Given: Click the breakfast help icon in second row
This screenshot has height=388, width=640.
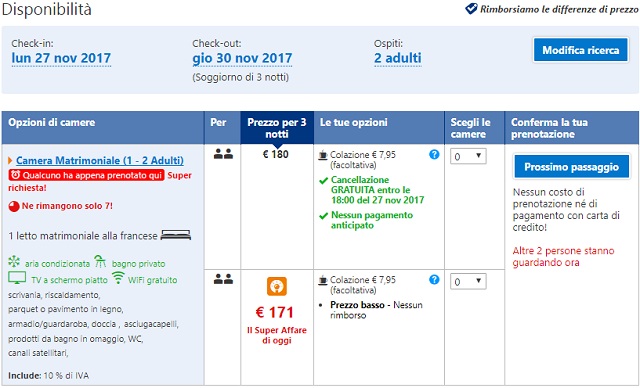Looking at the screenshot, I should coord(434,279).
